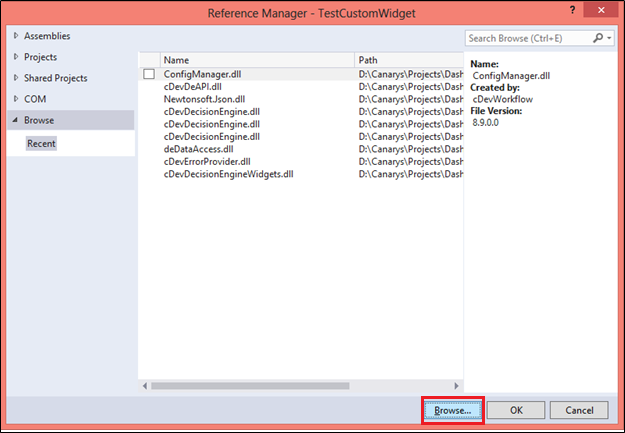The image size is (625, 433).
Task: Click the Cancel button
Action: [579, 410]
